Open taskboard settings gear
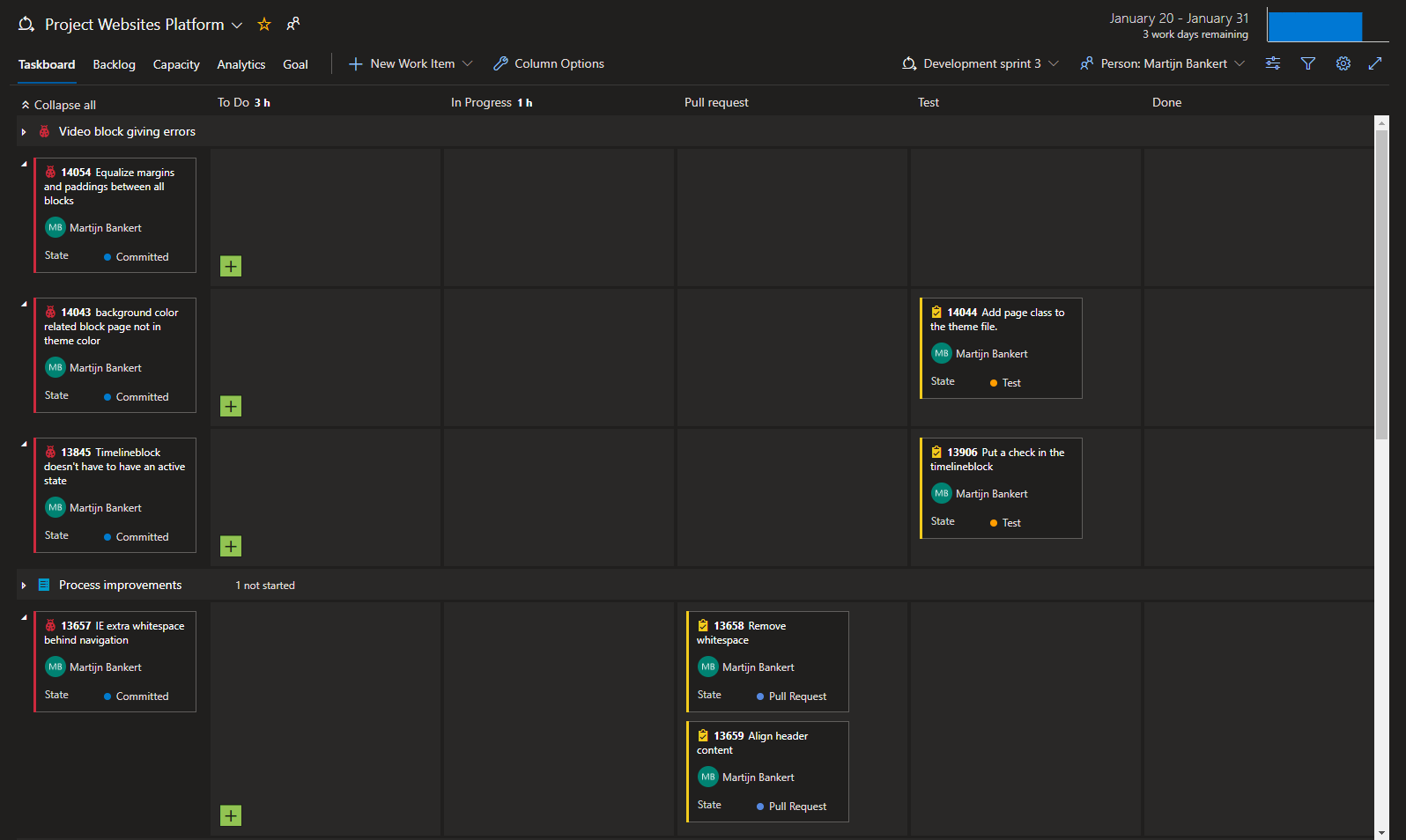 coord(1343,63)
